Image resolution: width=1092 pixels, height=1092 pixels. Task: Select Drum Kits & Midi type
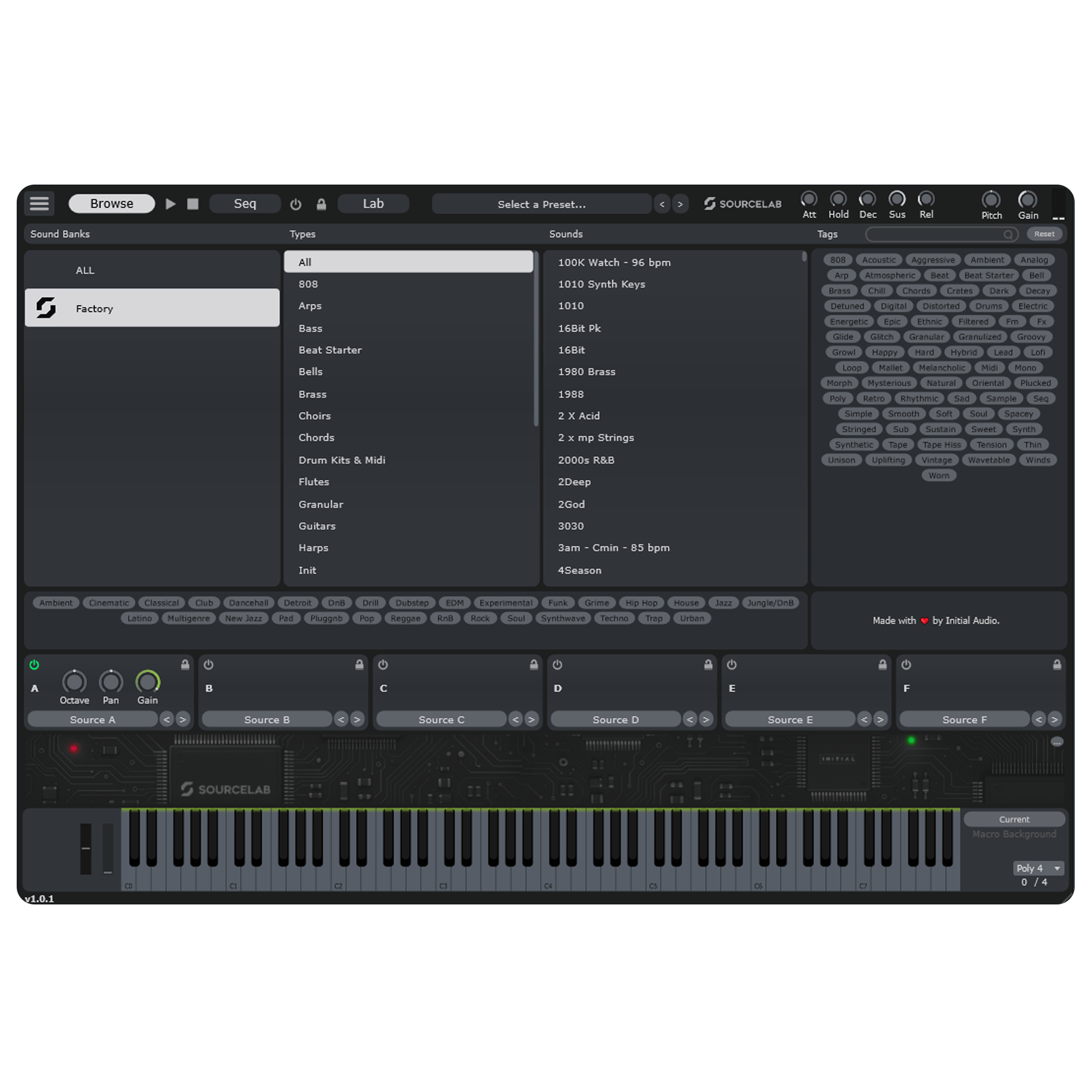408,460
